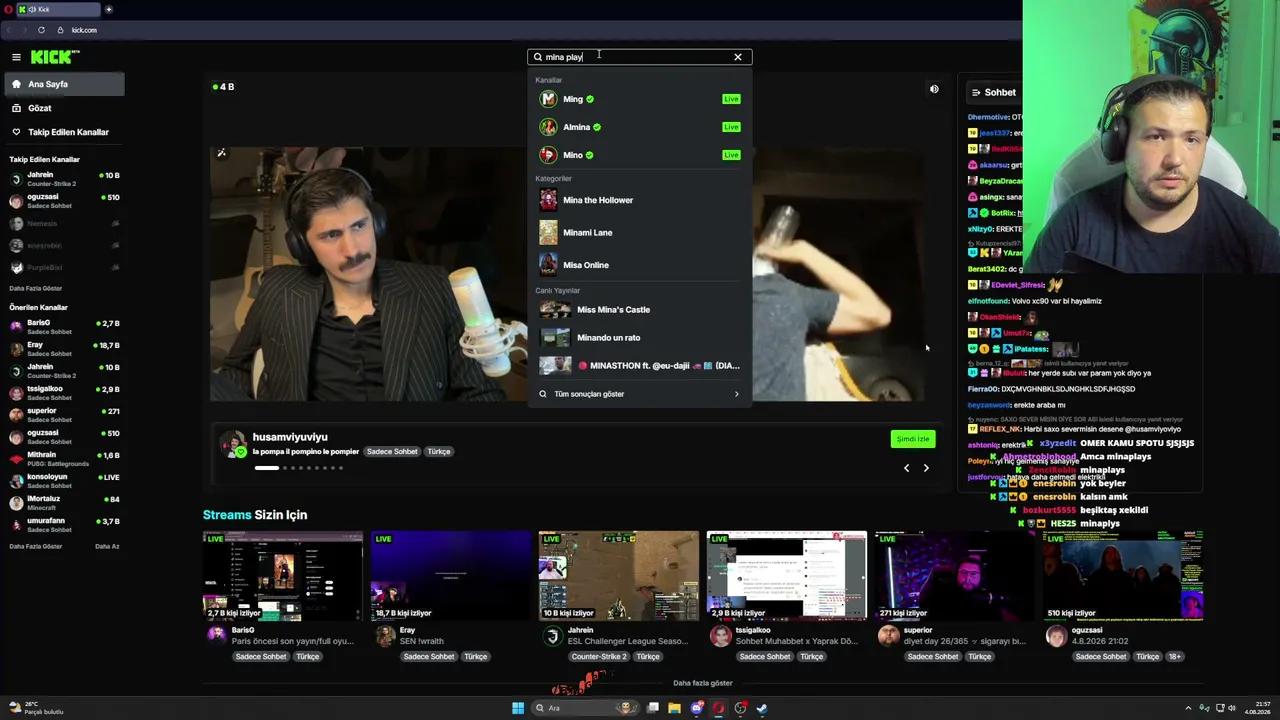Open the Minando un rato stream result
This screenshot has height=720, width=1280.
(640, 338)
